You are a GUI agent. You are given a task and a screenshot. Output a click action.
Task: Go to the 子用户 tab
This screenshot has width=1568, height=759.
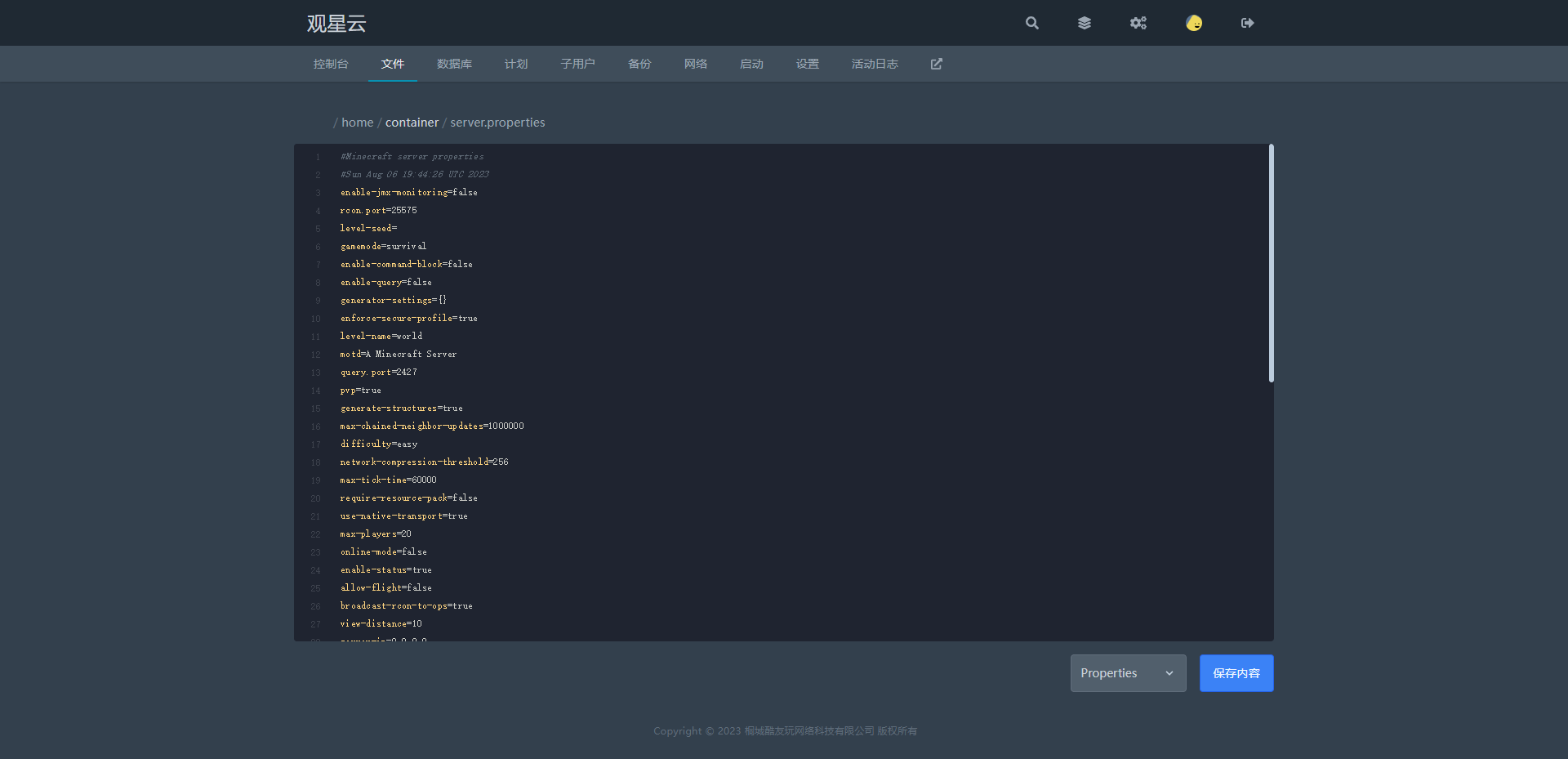pos(577,64)
